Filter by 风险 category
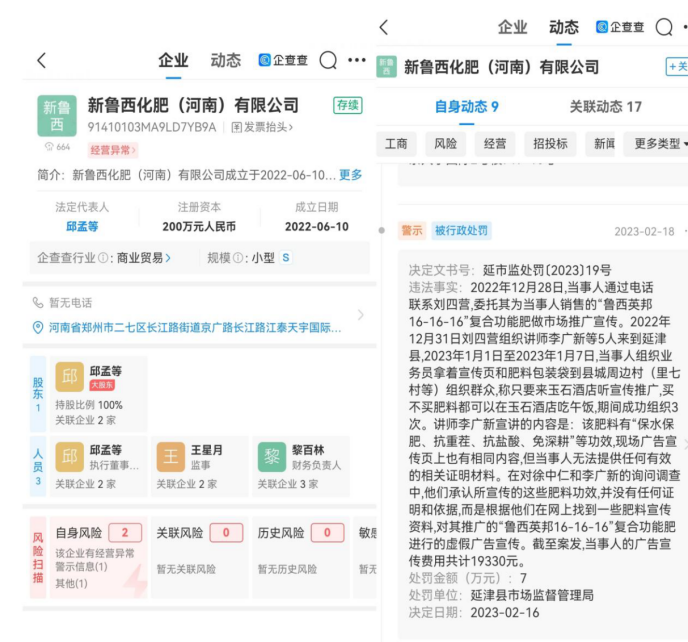Screen dimensions: 688x642 click(x=446, y=144)
